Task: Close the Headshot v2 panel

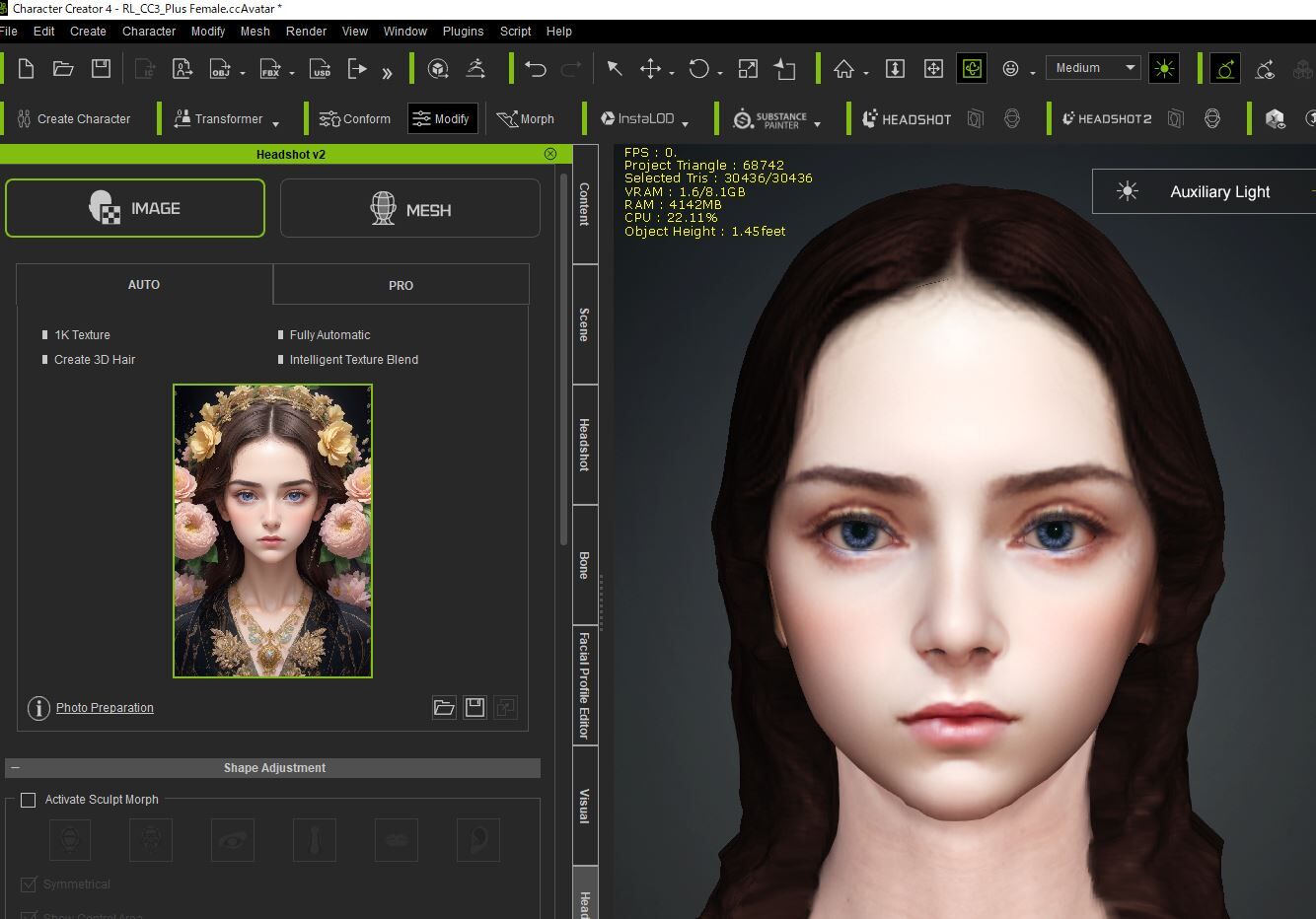Action: (x=550, y=154)
